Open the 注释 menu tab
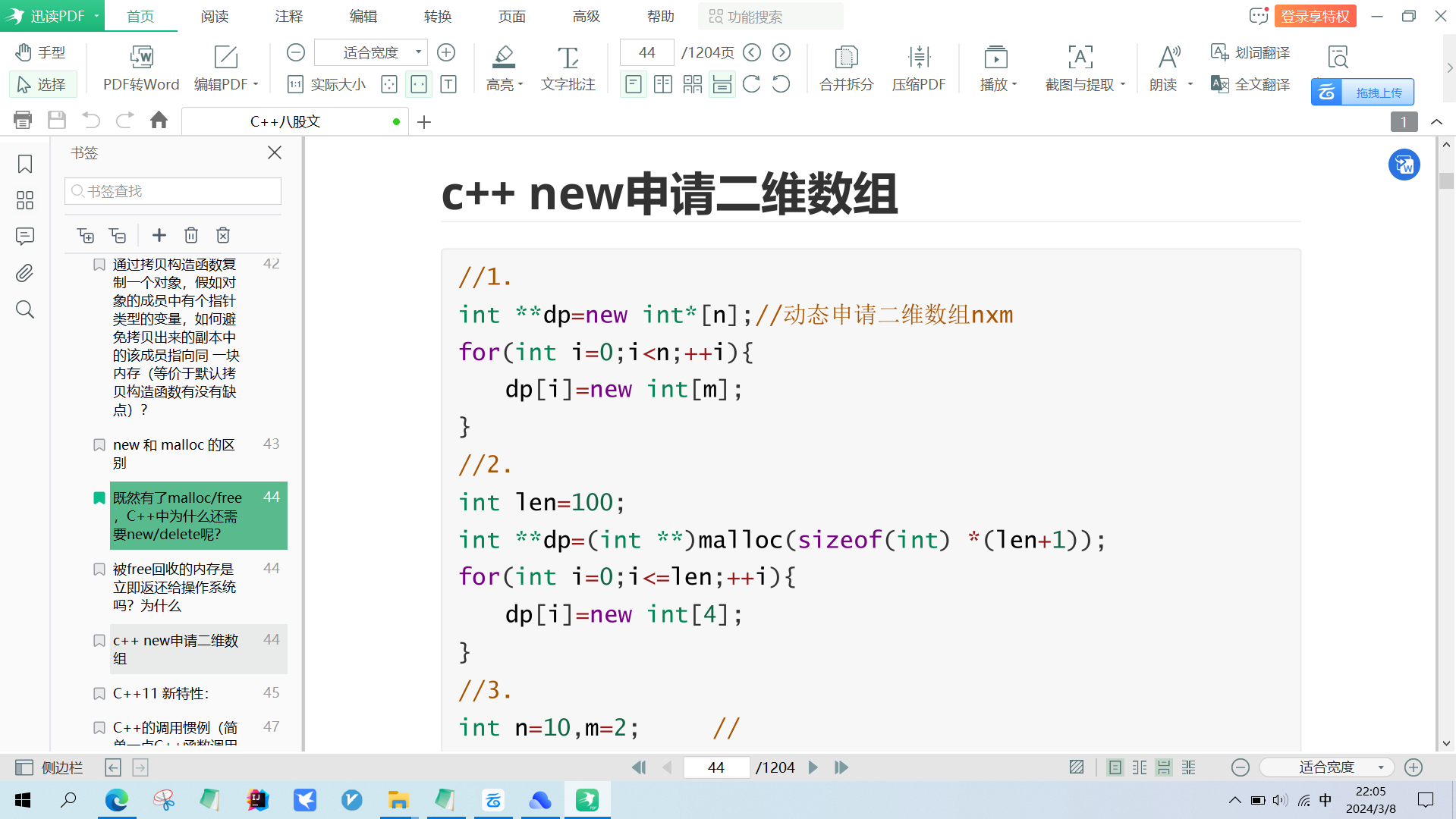Viewport: 1456px width, 819px height. tap(289, 16)
